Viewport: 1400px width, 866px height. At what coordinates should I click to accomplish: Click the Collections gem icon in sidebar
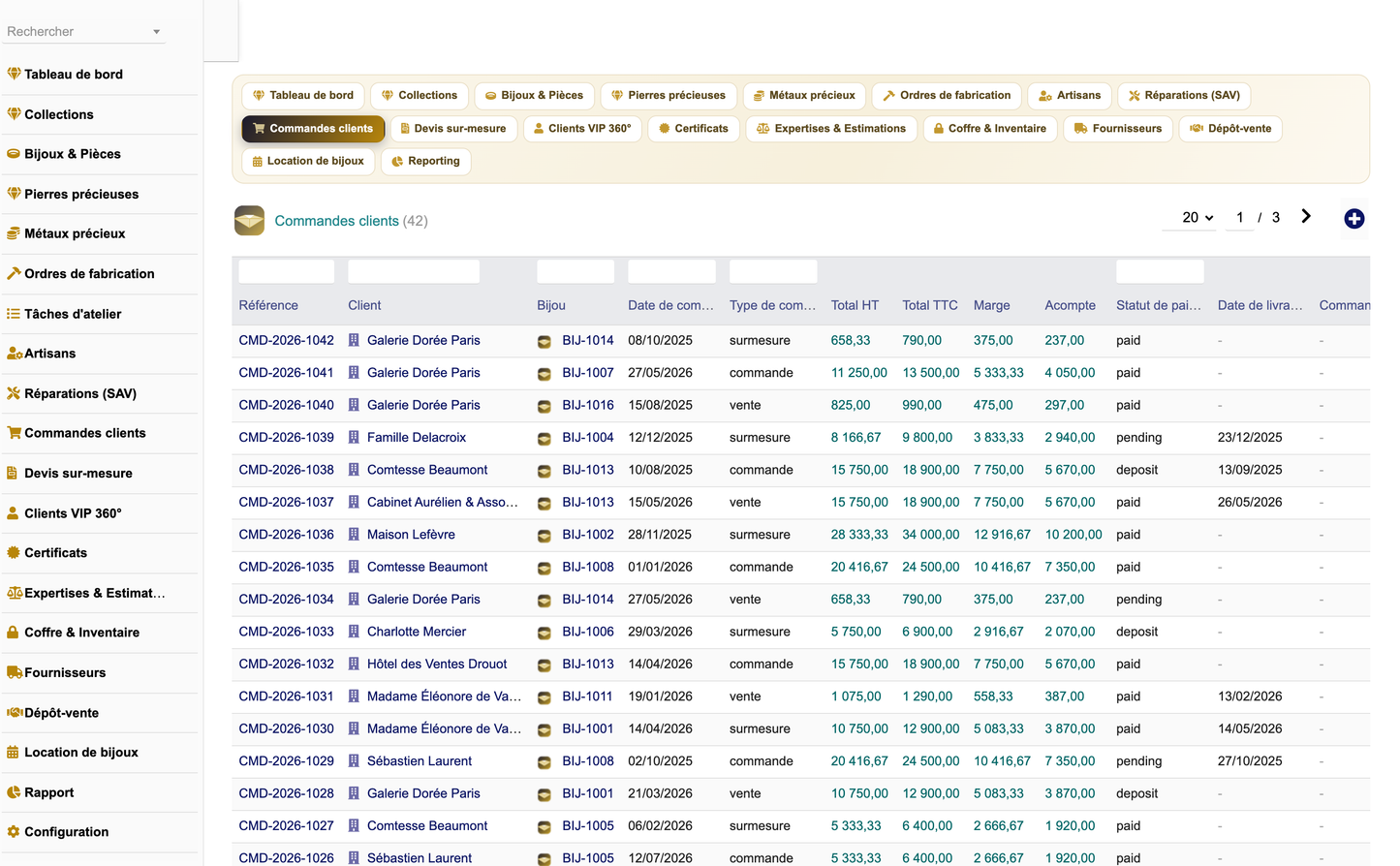[x=14, y=113]
